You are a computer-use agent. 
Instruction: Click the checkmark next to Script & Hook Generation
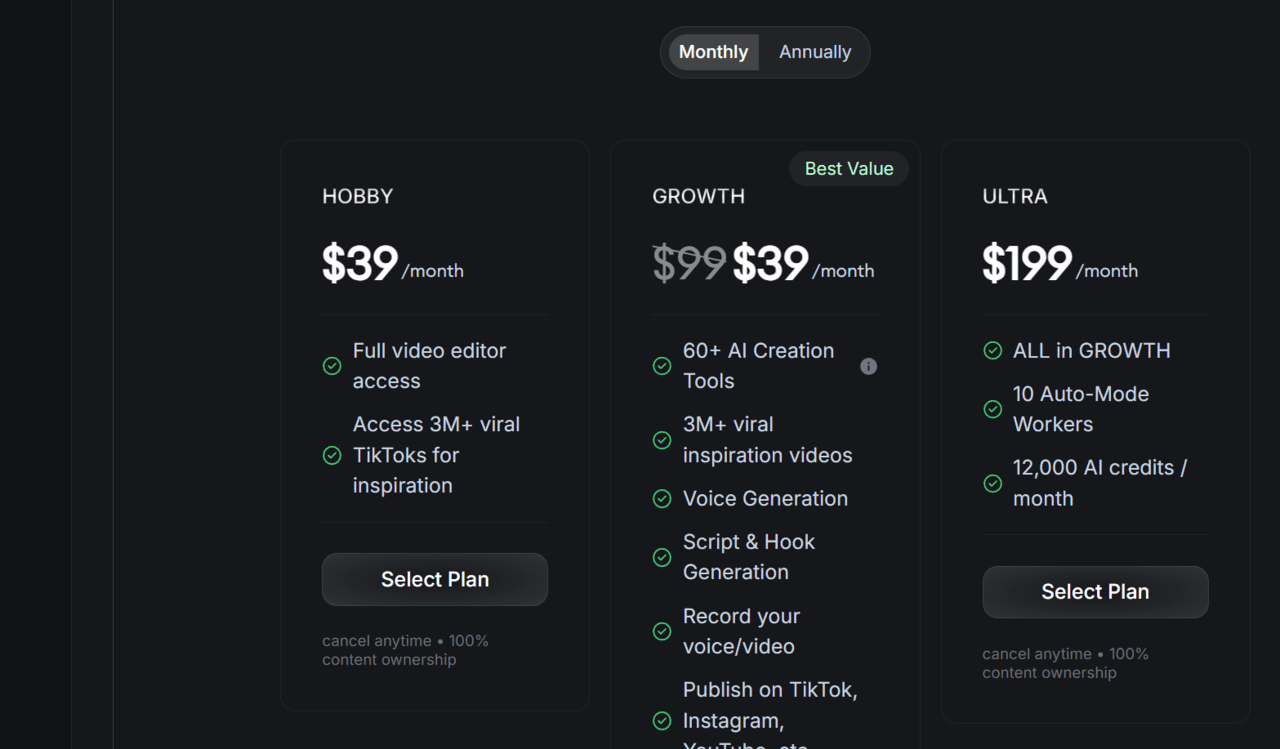[x=662, y=557]
